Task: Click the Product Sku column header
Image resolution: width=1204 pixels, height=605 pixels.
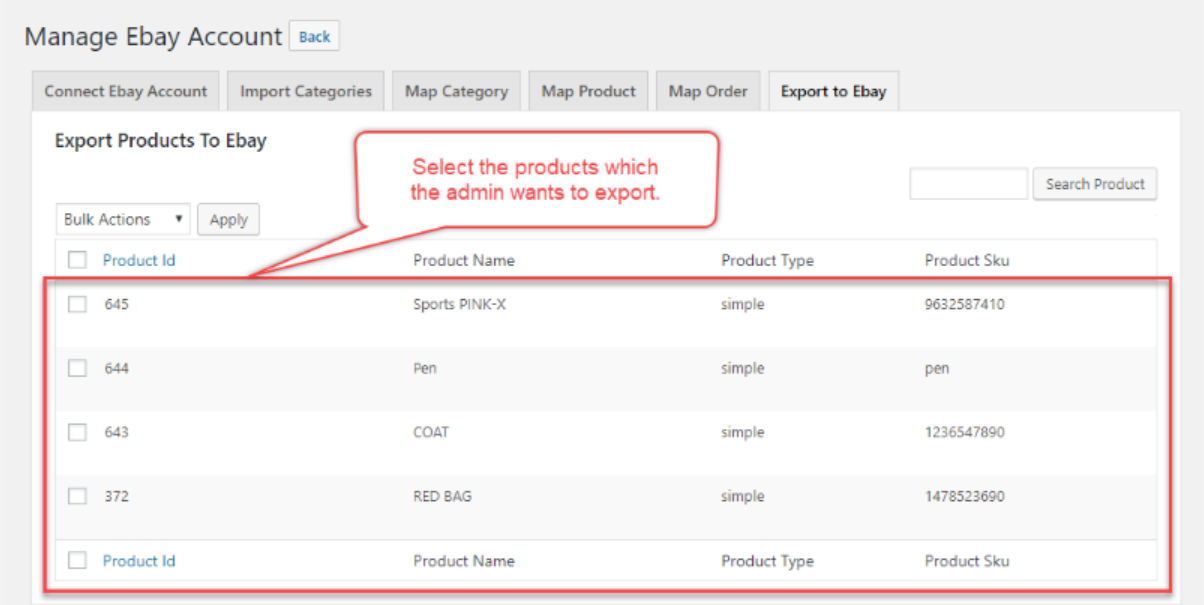Action: pyautogui.click(x=967, y=260)
